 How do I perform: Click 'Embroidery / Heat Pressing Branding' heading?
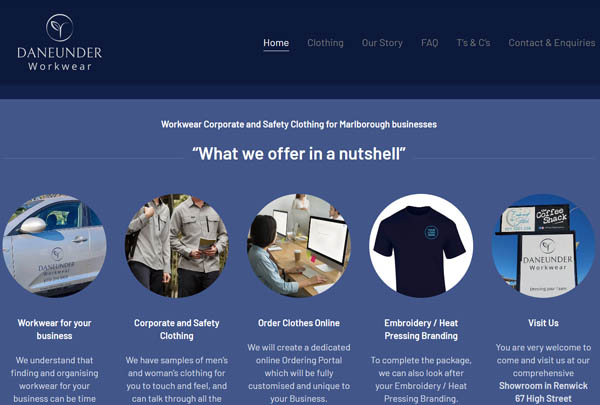(421, 329)
